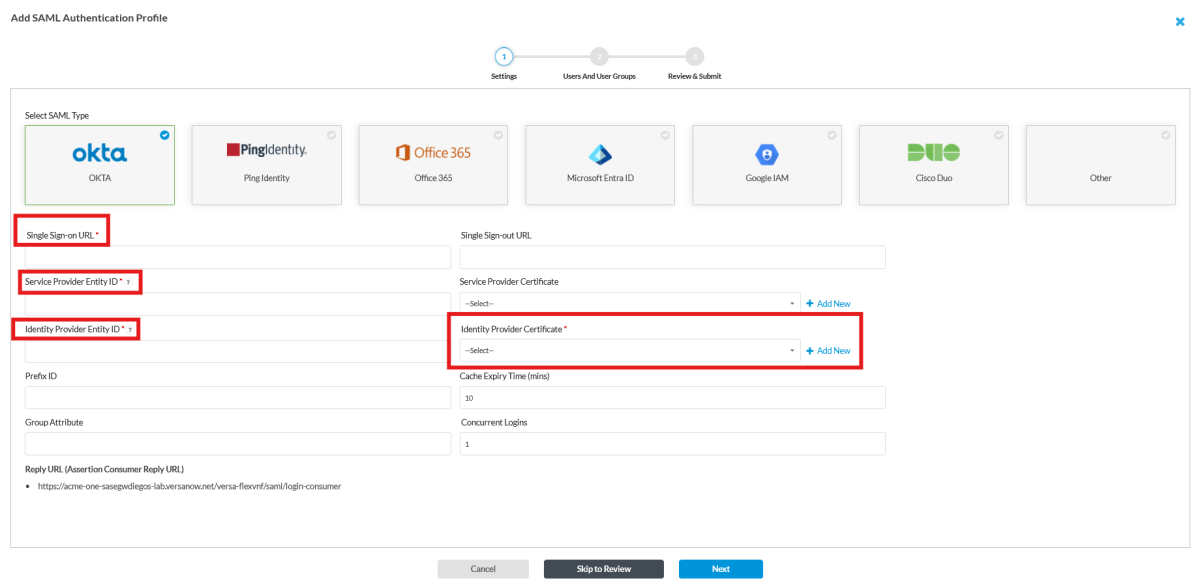Open Service Provider Certificate dropdown

(x=630, y=303)
